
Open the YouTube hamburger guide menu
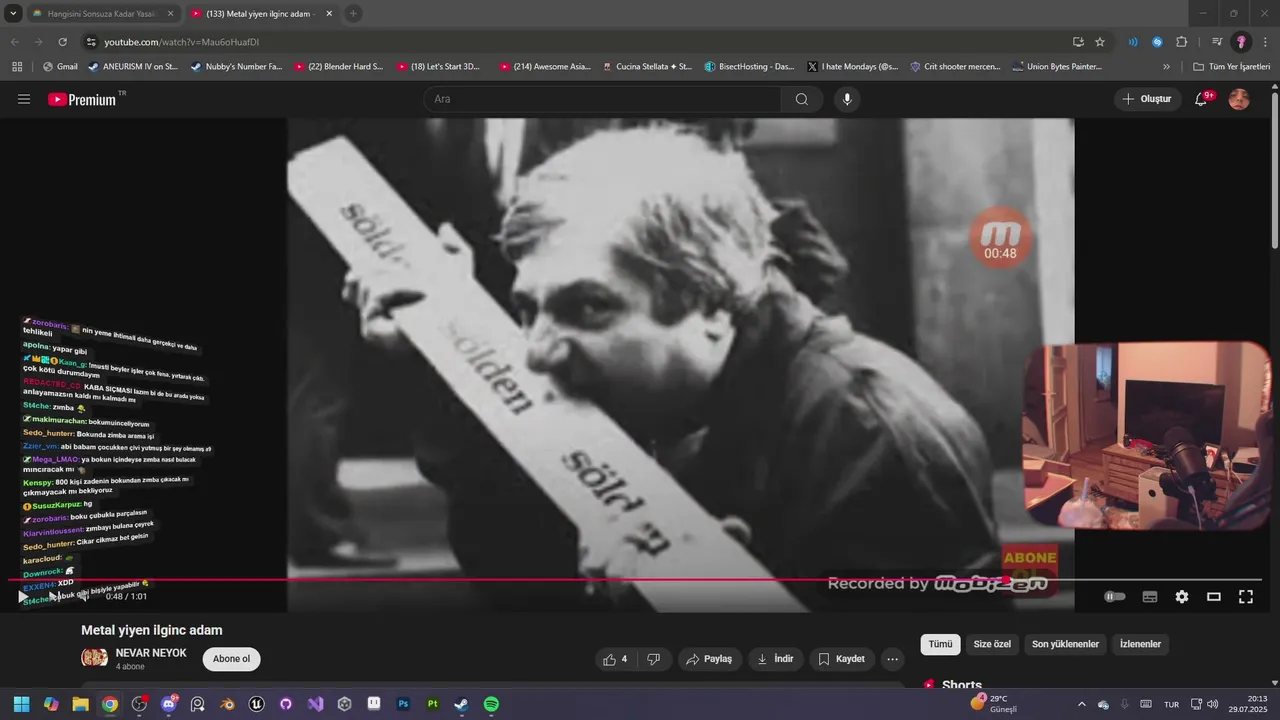click(x=24, y=99)
